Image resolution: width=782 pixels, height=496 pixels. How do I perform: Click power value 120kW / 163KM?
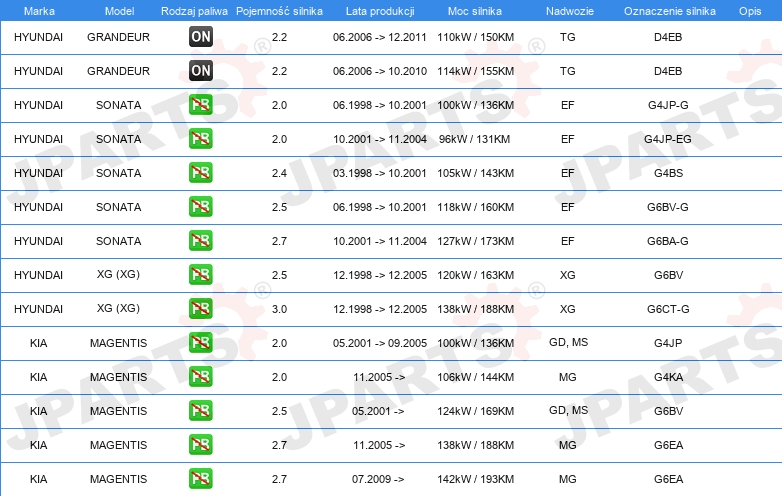click(x=475, y=275)
